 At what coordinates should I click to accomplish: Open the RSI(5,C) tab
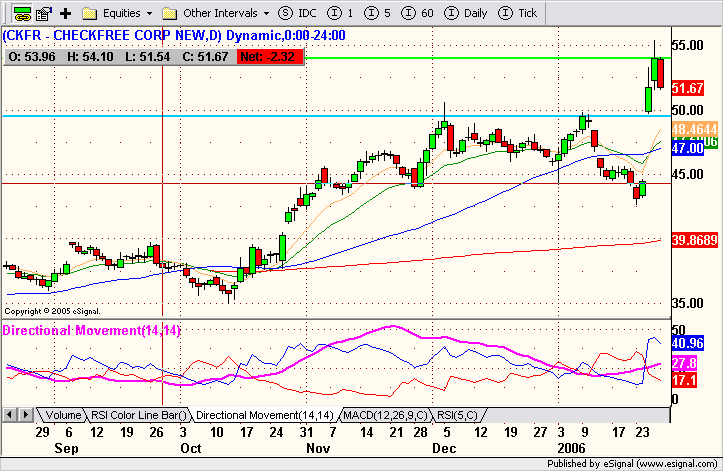click(x=457, y=415)
